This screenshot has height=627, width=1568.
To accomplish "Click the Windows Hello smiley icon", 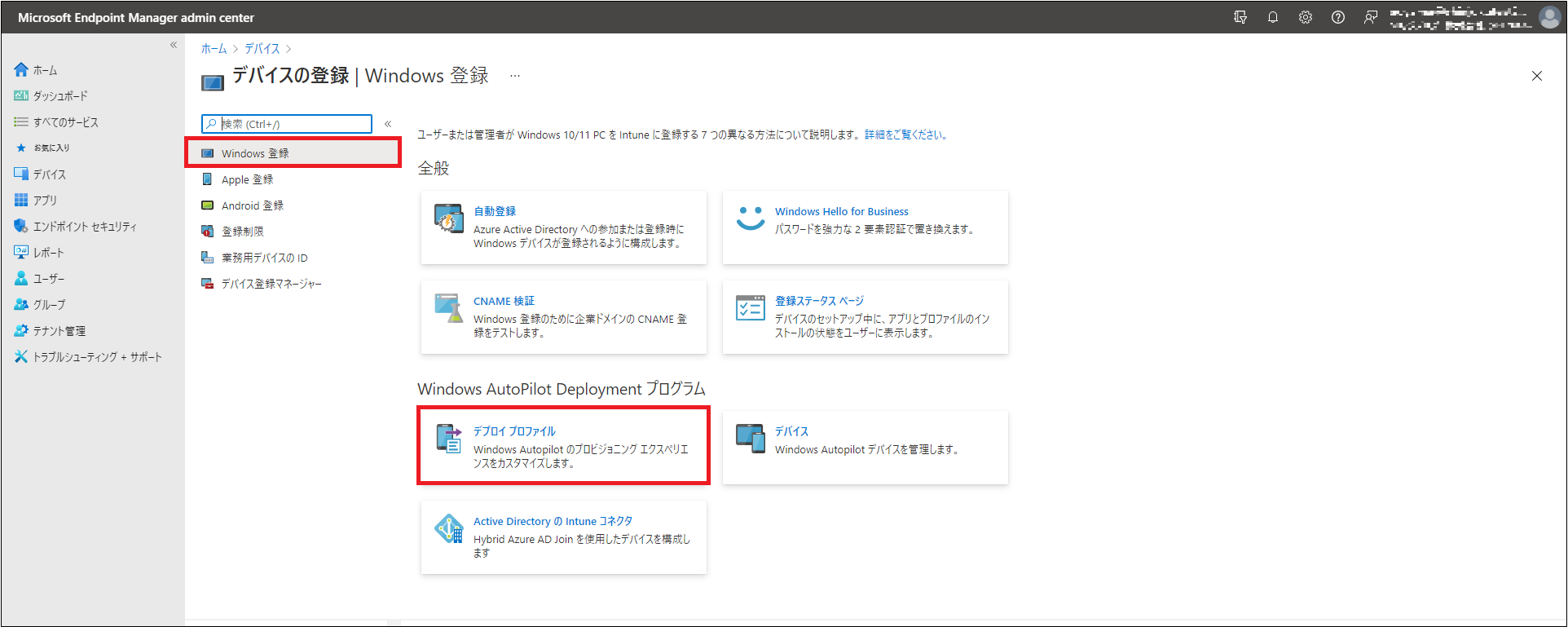I will pos(751,218).
